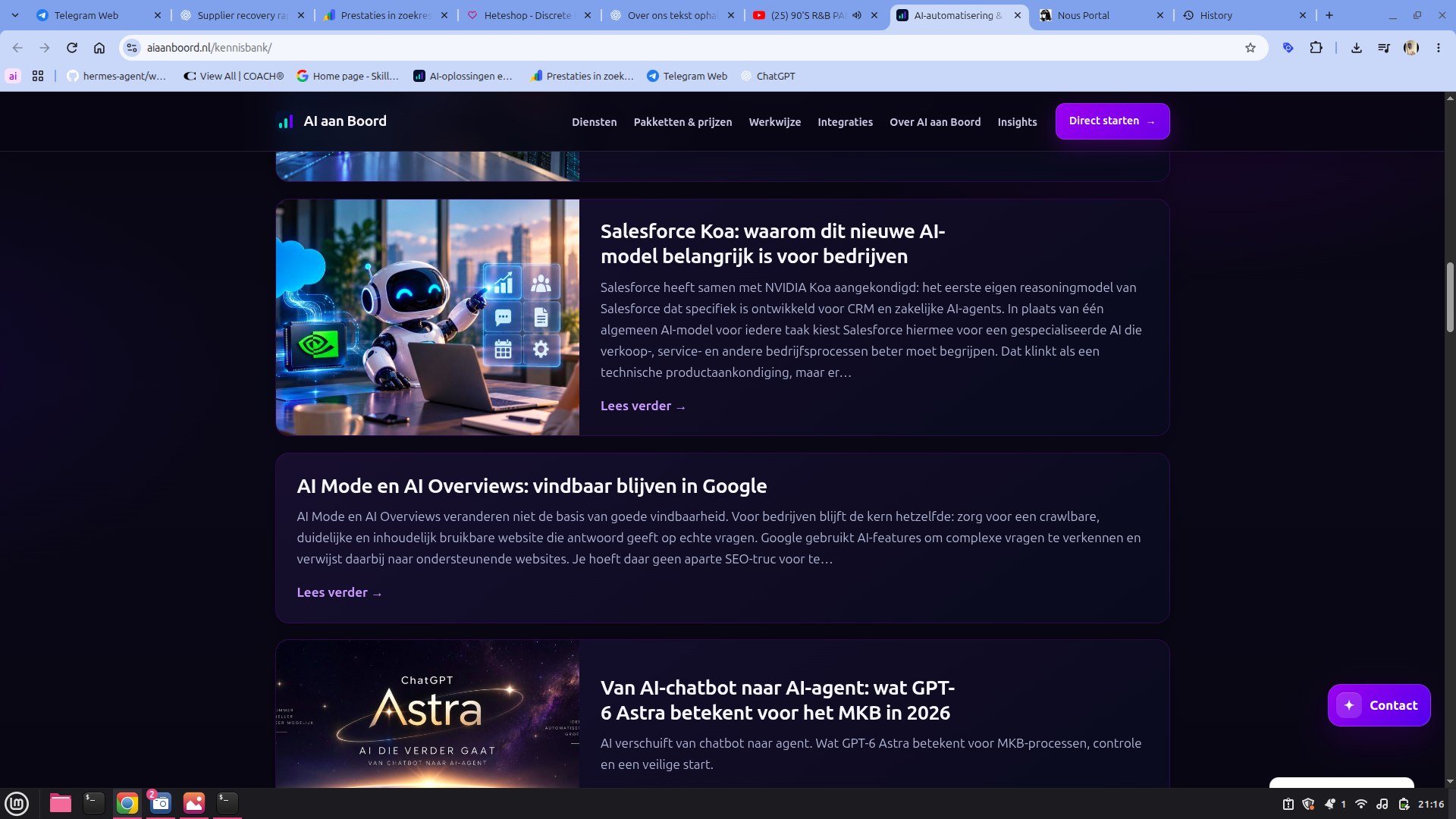Viewport: 1456px width, 819px height.
Task: Open the floating Contact button
Action: (1379, 705)
